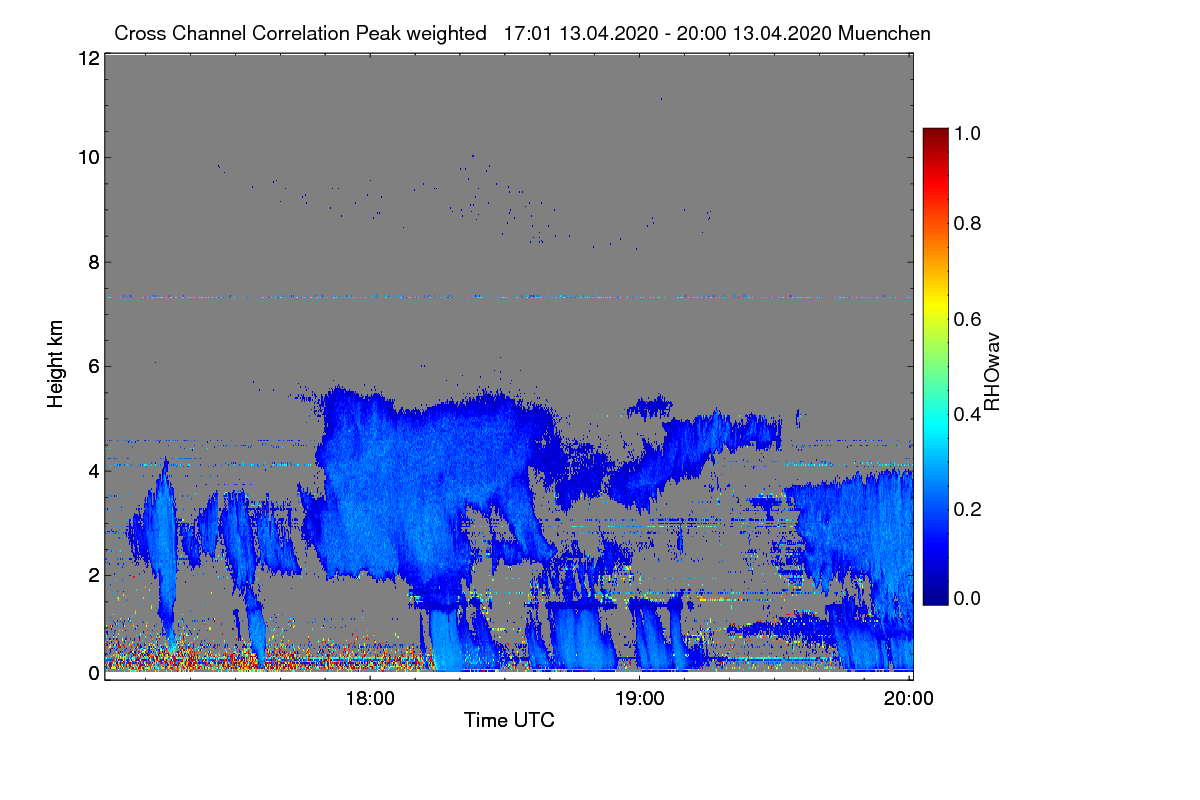Click the colorbar value 0.2
Image resolution: width=1200 pixels, height=800 pixels.
tap(967, 508)
